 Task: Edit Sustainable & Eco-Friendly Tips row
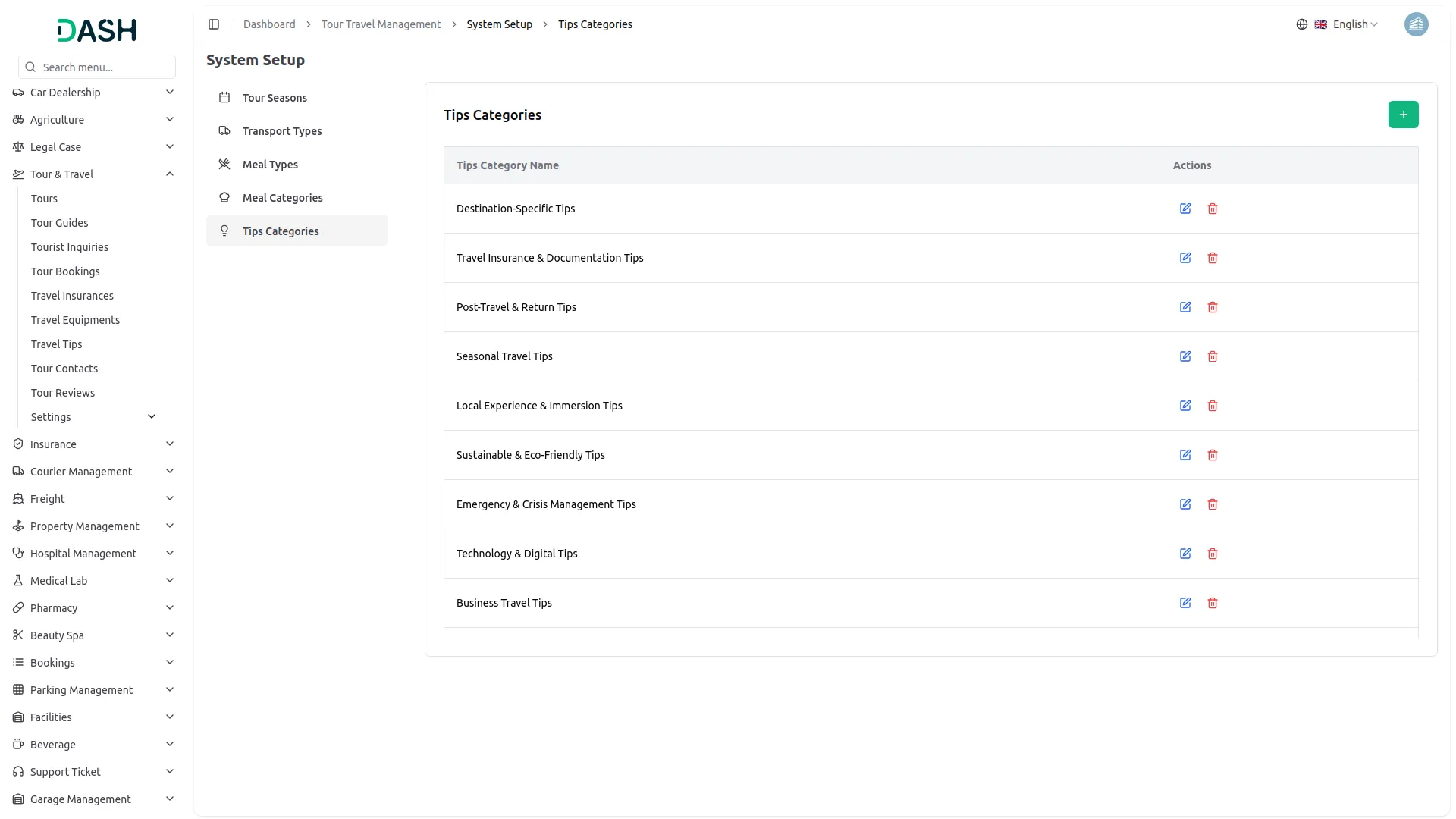pos(1185,455)
